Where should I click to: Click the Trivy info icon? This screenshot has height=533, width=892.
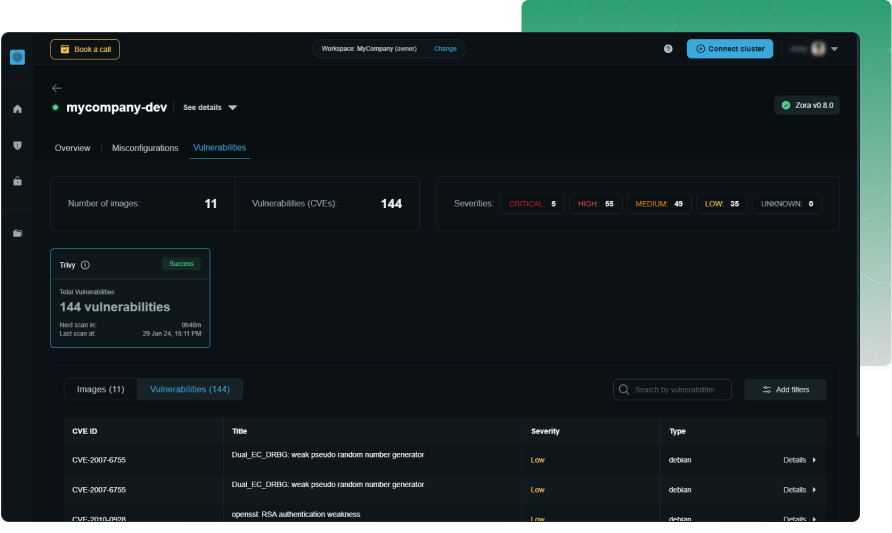pyautogui.click(x=85, y=265)
